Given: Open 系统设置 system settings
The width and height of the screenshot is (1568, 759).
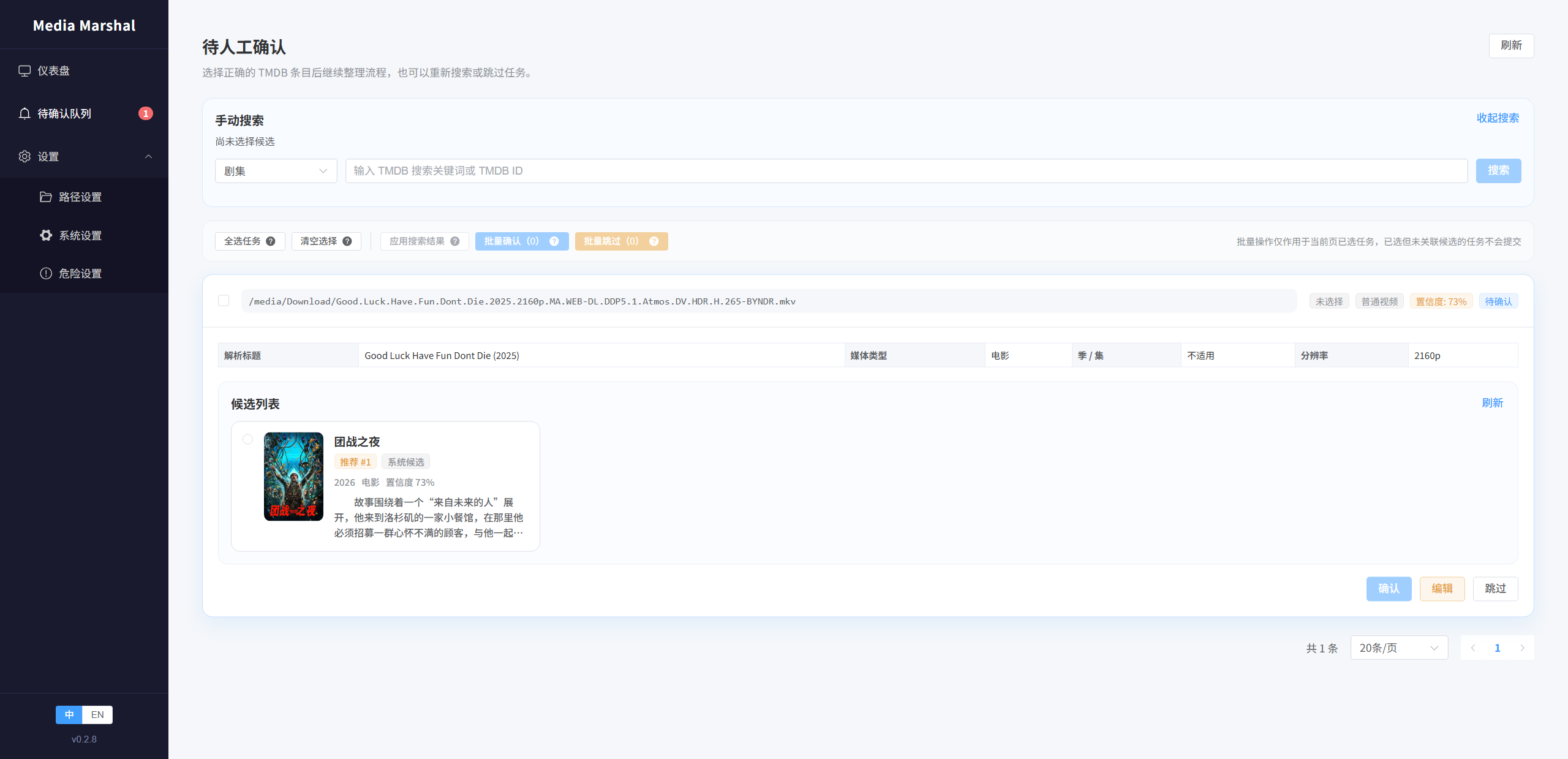Looking at the screenshot, I should pyautogui.click(x=84, y=235).
